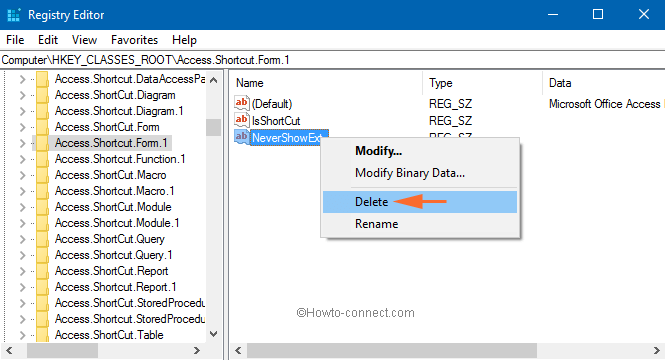Click the address bar registry path

(x=145, y=60)
